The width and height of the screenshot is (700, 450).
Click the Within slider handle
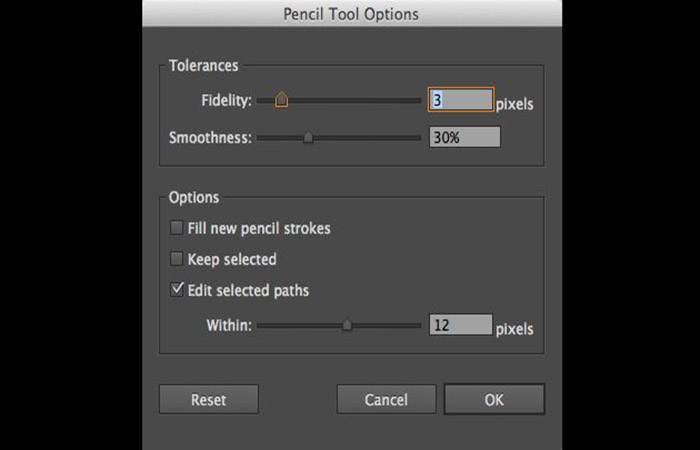pyautogui.click(x=347, y=325)
